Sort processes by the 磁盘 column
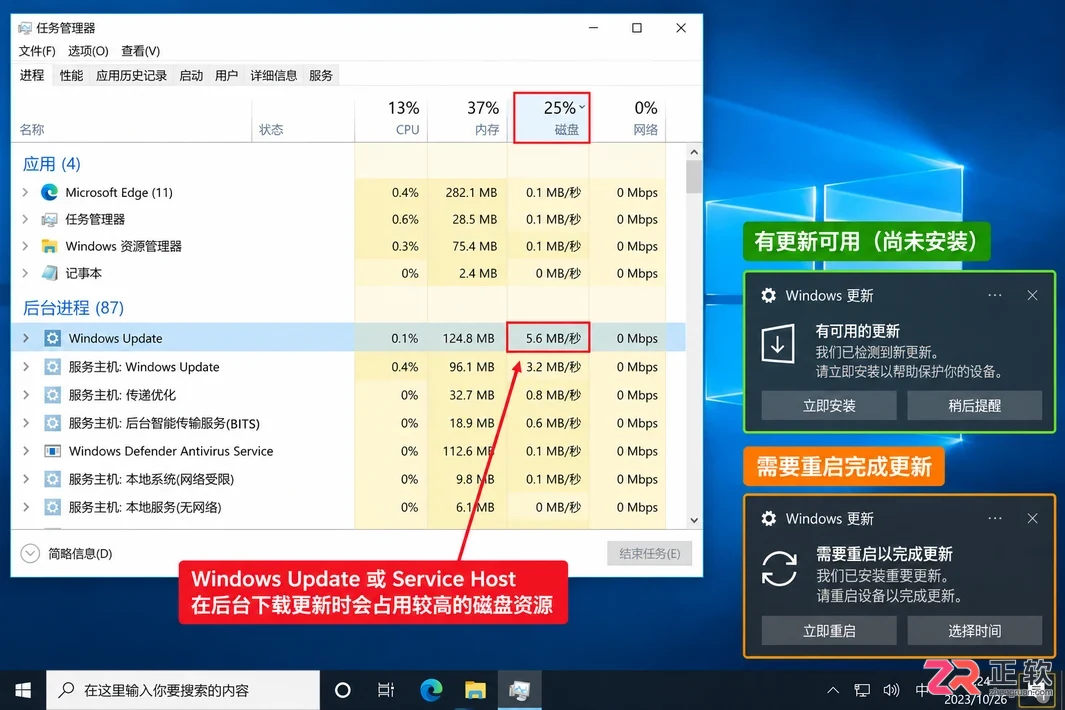 pos(552,118)
